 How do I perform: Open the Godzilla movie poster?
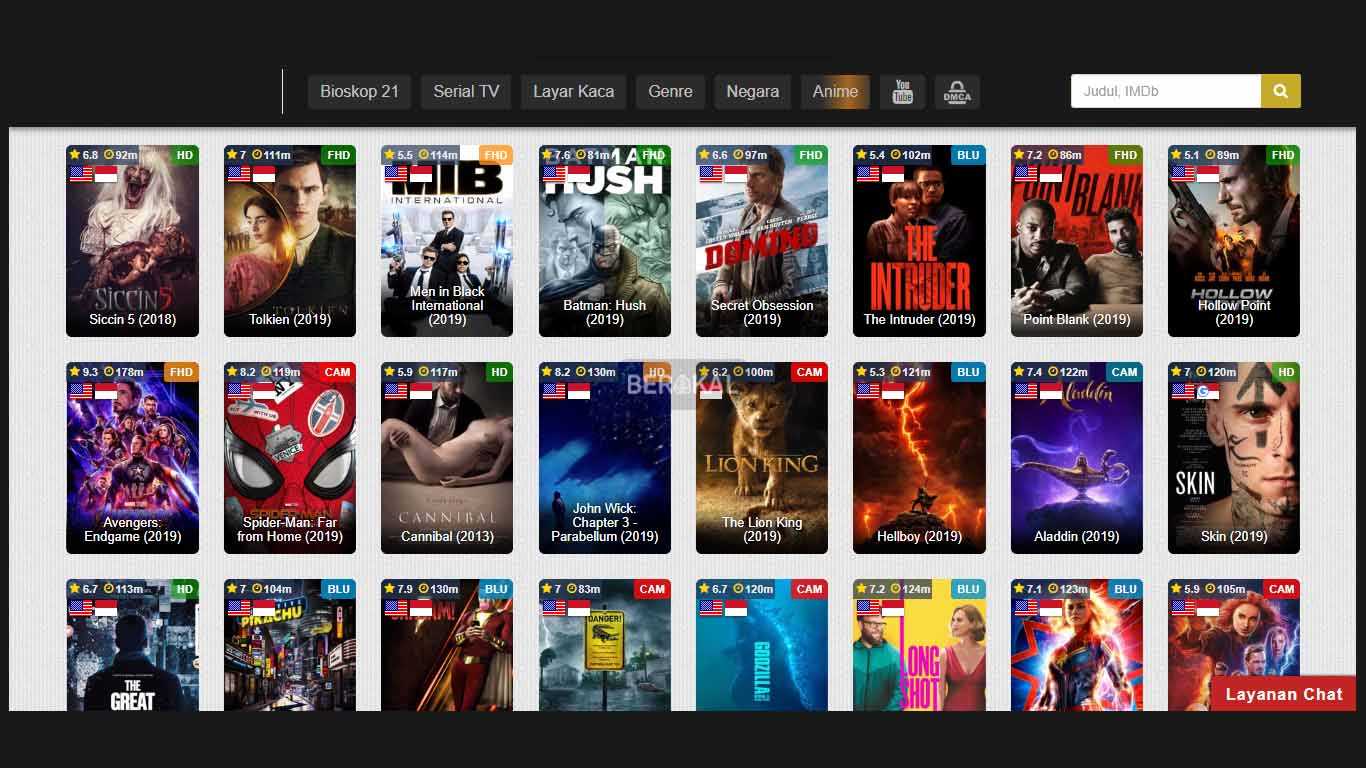762,645
